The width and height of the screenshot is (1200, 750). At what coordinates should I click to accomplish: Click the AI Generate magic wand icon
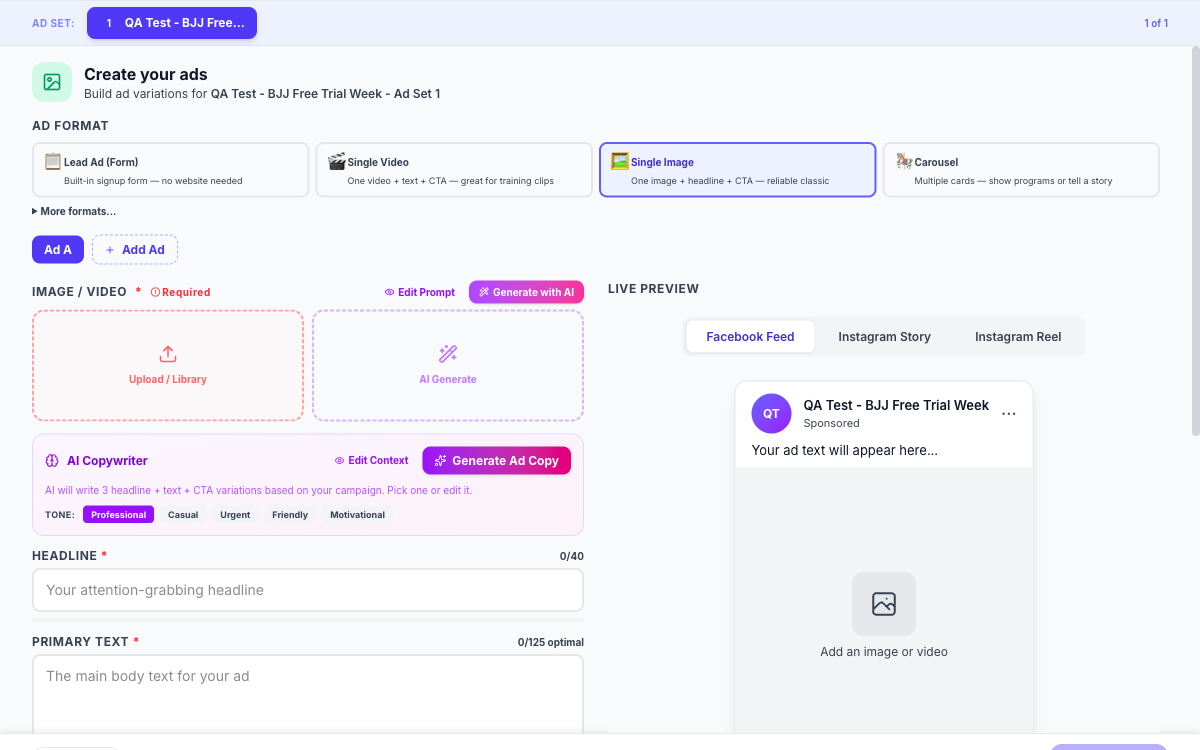click(x=448, y=354)
